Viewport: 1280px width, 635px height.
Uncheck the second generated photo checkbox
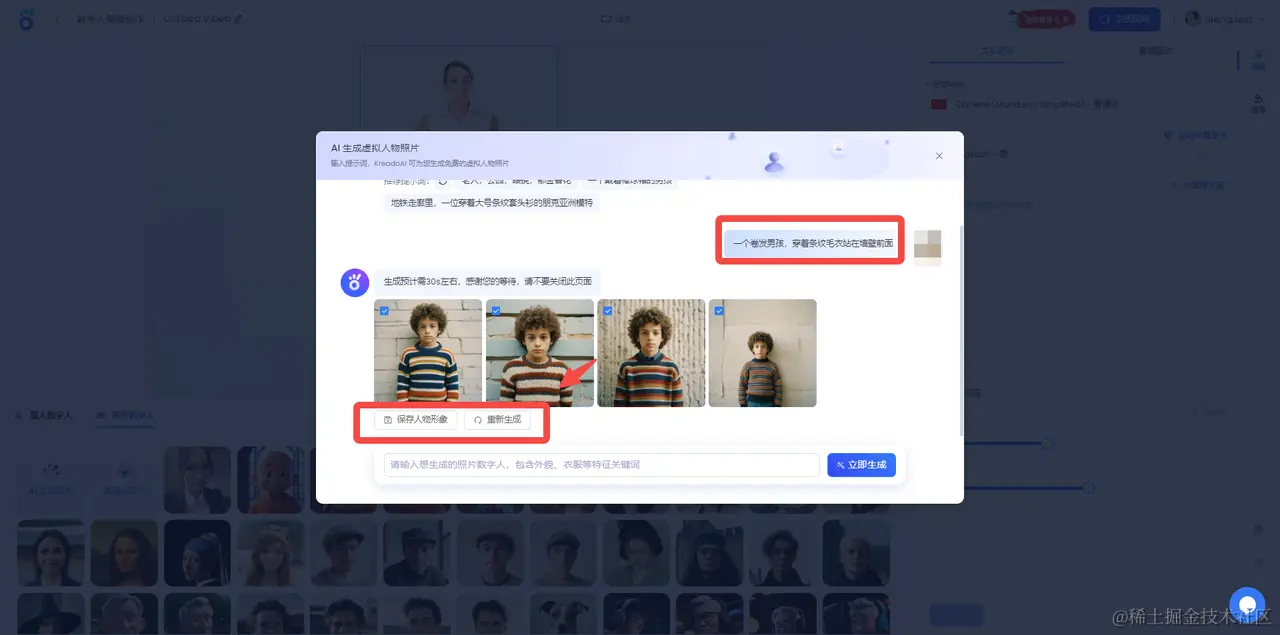pos(496,310)
